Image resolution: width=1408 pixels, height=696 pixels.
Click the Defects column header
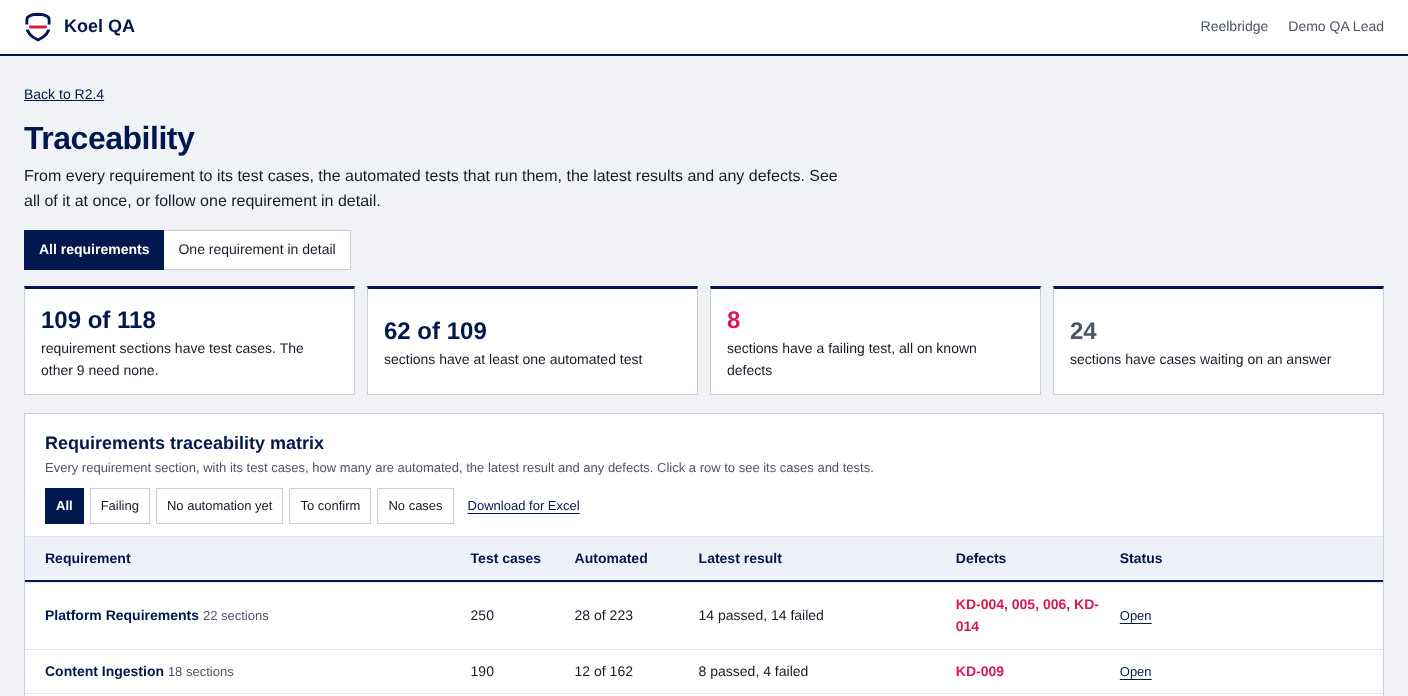tap(981, 559)
